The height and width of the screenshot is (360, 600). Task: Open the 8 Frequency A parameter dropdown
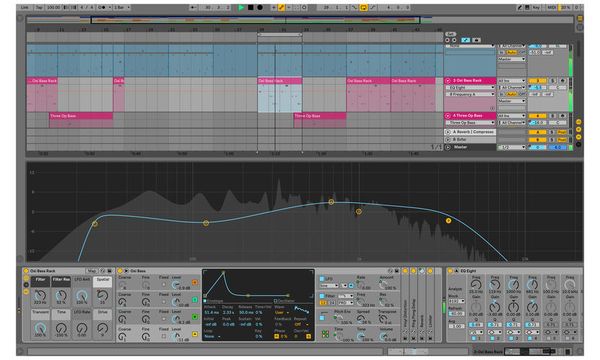click(x=470, y=94)
